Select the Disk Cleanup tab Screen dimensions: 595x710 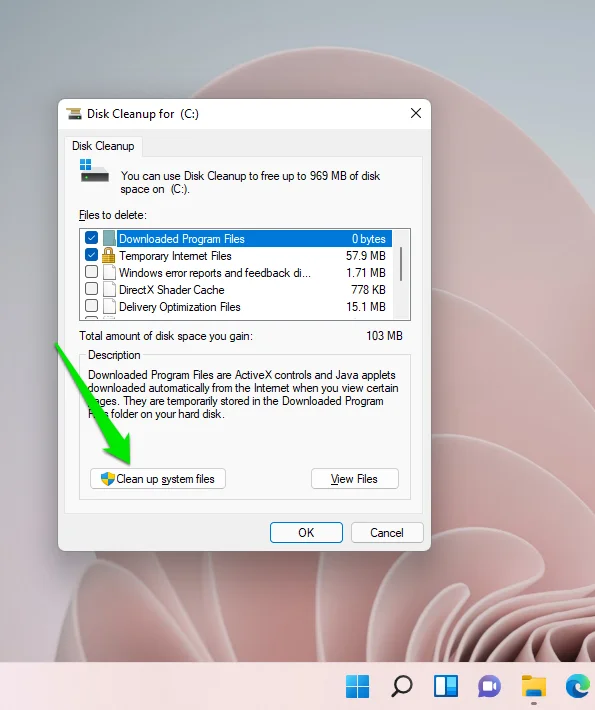pyautogui.click(x=103, y=146)
